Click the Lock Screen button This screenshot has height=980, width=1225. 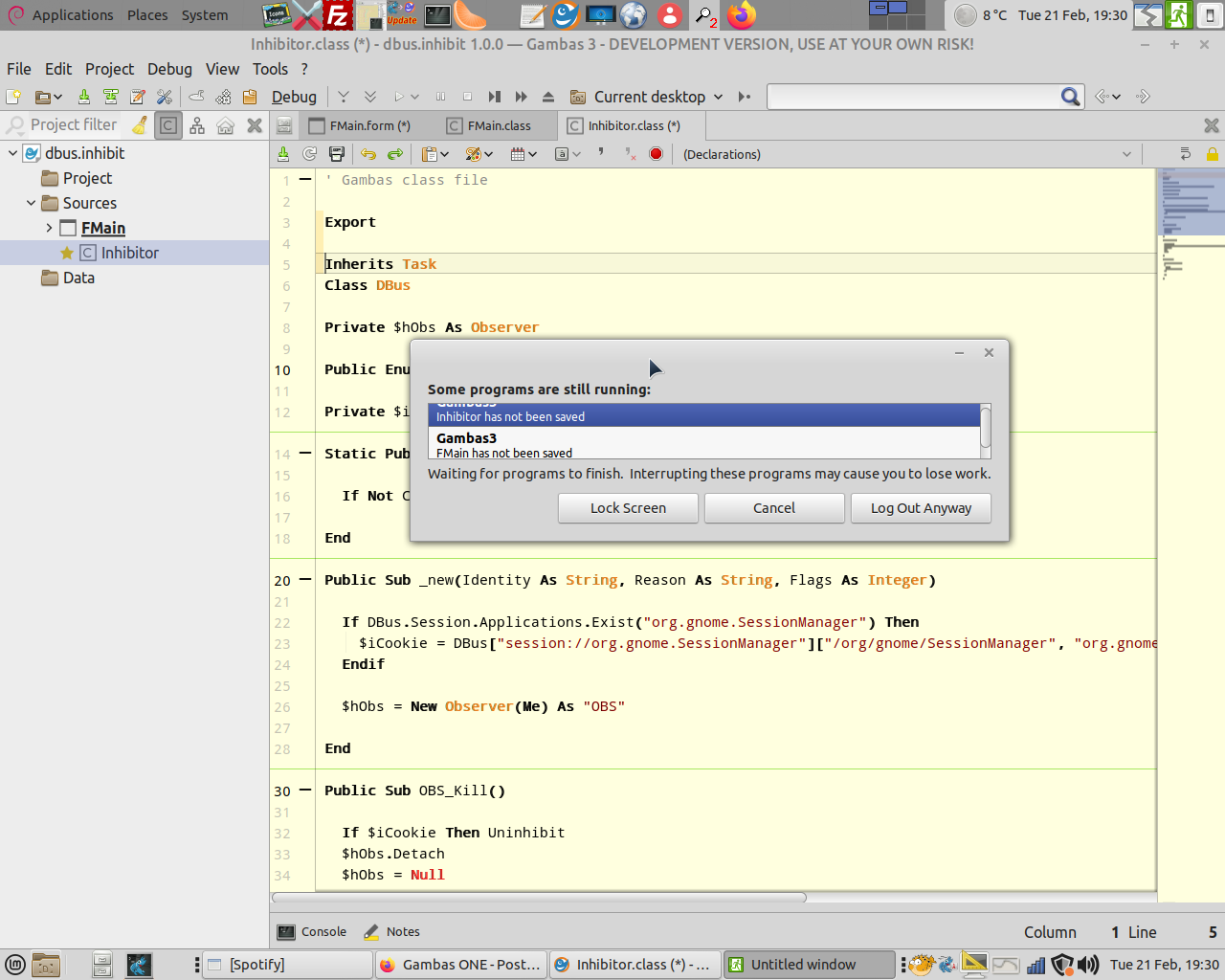point(628,508)
